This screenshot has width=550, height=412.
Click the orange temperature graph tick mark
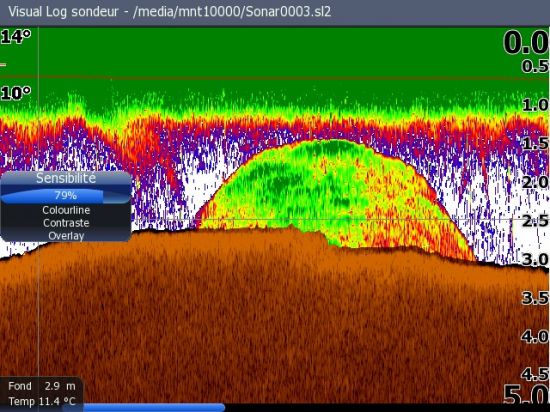click(x=3, y=65)
